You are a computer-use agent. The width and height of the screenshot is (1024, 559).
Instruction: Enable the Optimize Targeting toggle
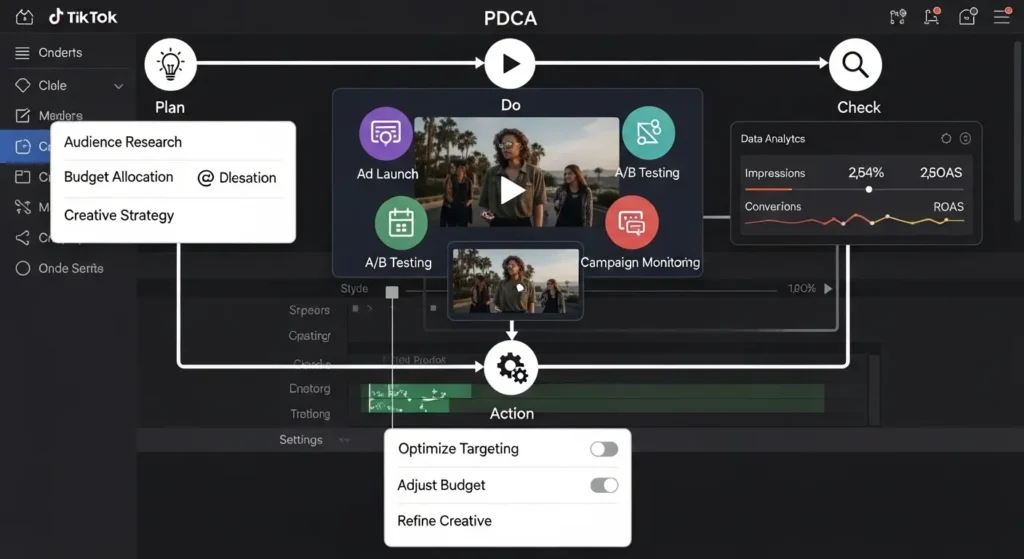click(x=604, y=449)
